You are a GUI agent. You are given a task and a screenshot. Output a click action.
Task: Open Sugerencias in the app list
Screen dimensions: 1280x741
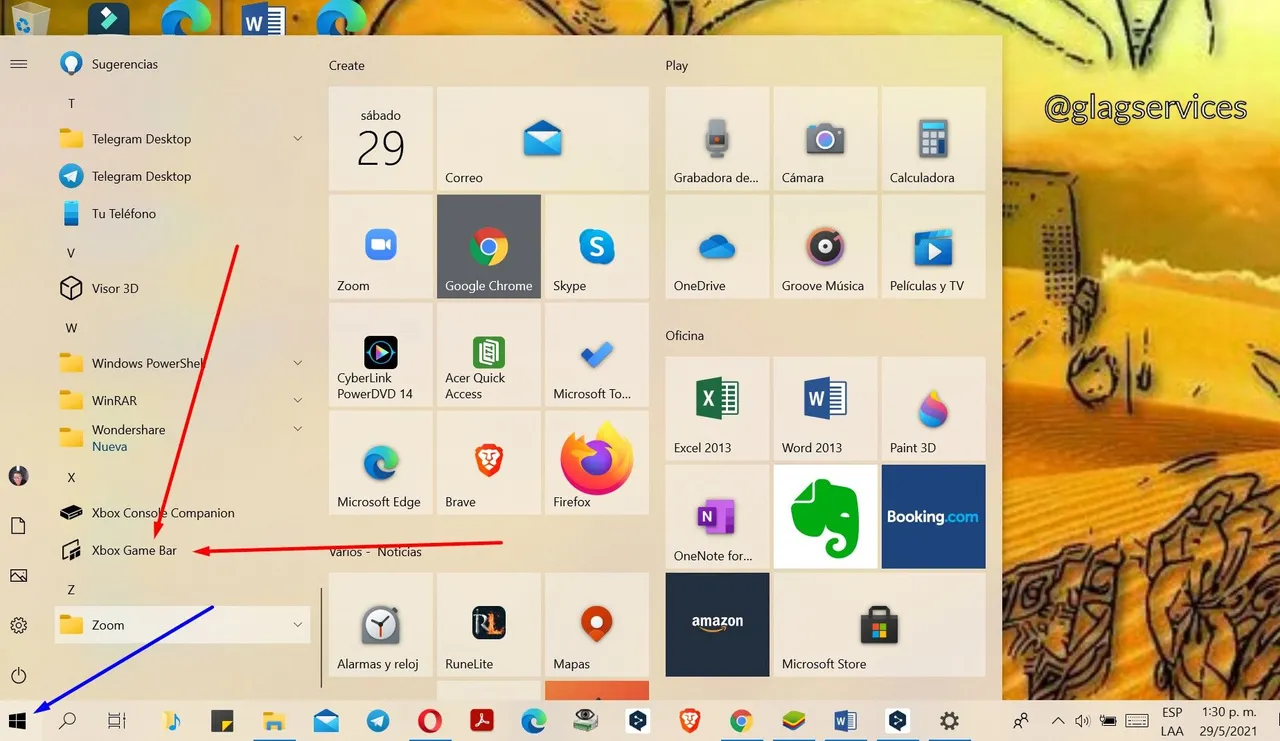click(x=182, y=64)
